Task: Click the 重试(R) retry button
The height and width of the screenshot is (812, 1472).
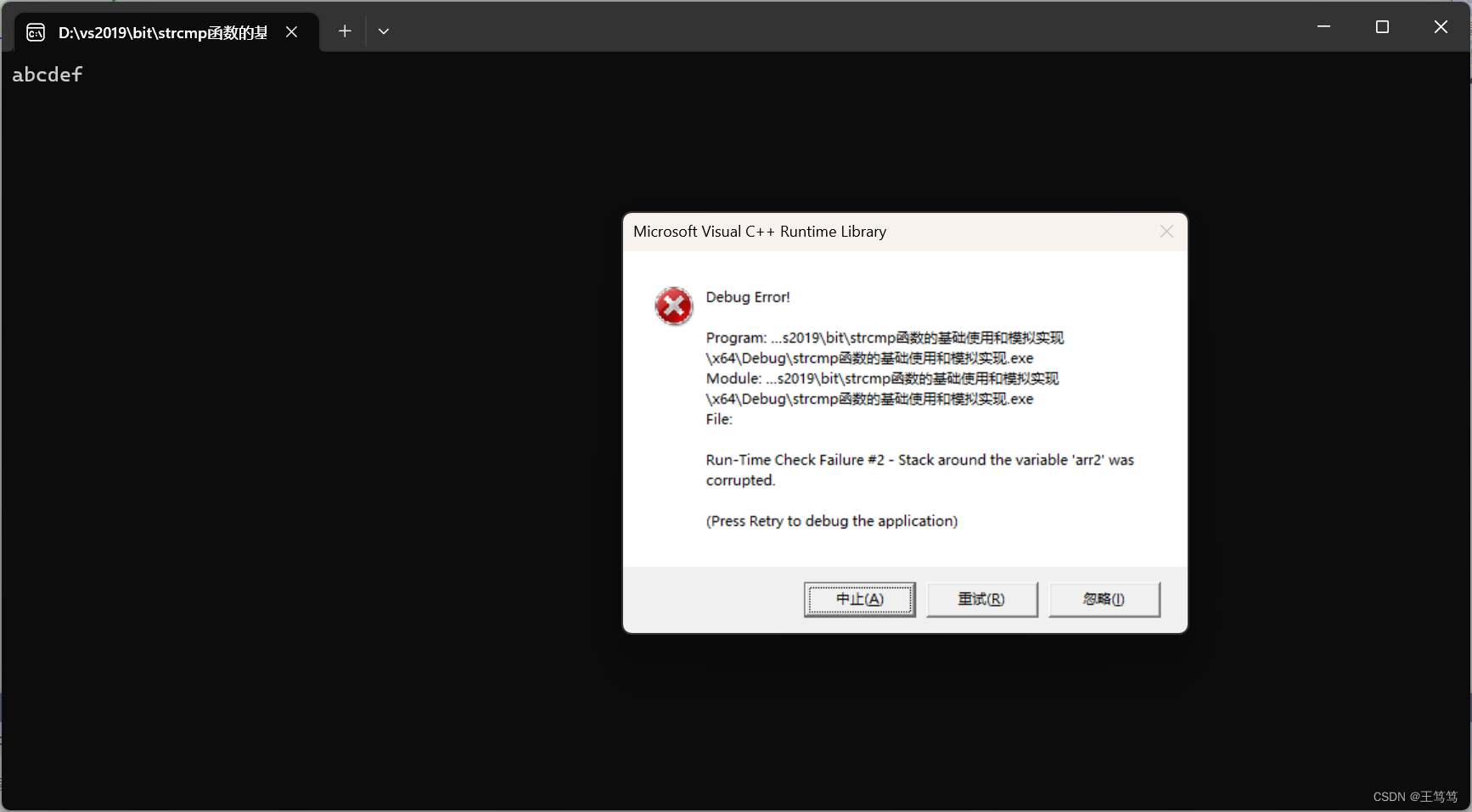Action: pyautogui.click(x=981, y=599)
